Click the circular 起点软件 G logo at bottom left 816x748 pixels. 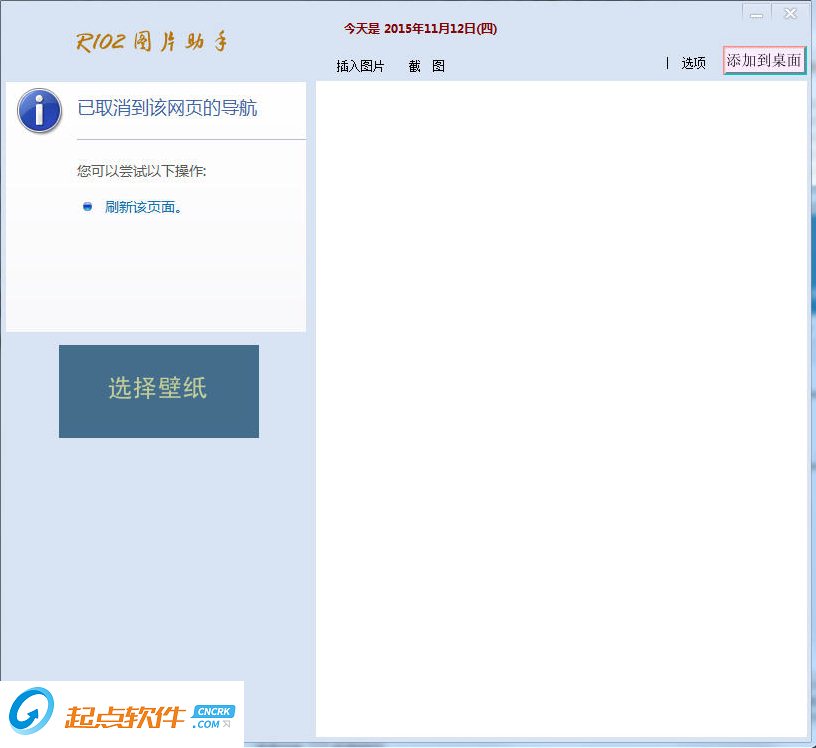point(31,713)
